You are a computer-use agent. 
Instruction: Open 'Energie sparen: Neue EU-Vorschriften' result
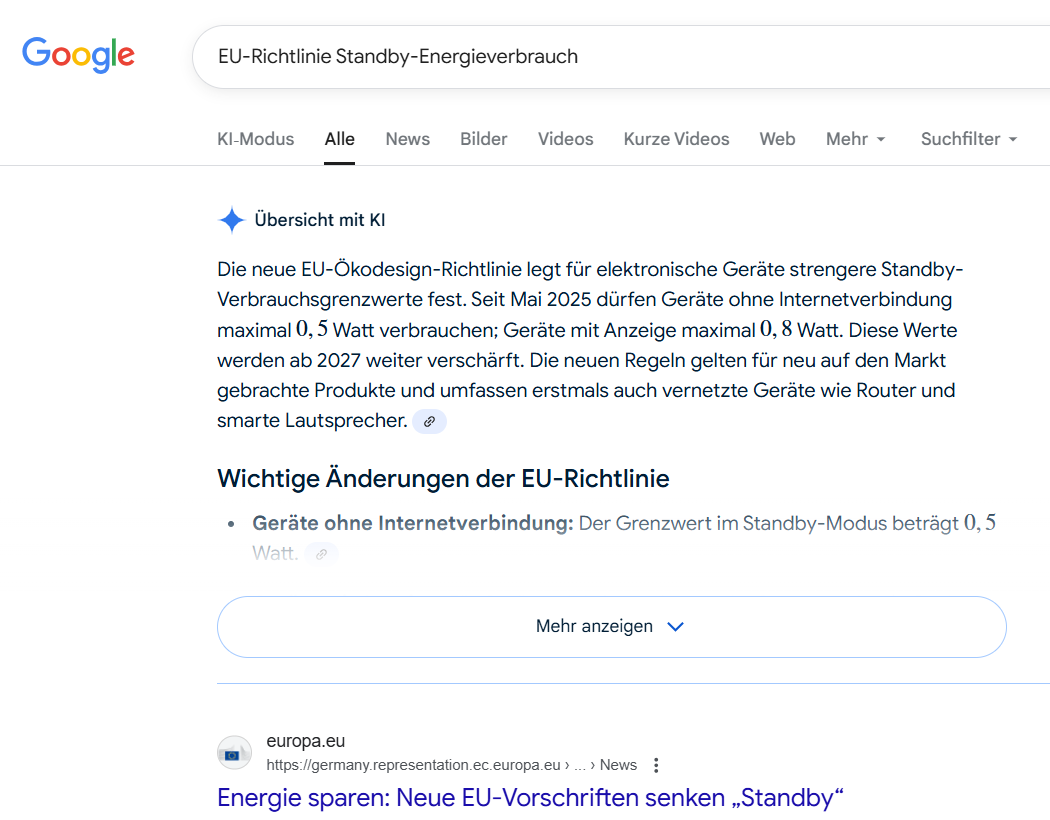tap(530, 798)
